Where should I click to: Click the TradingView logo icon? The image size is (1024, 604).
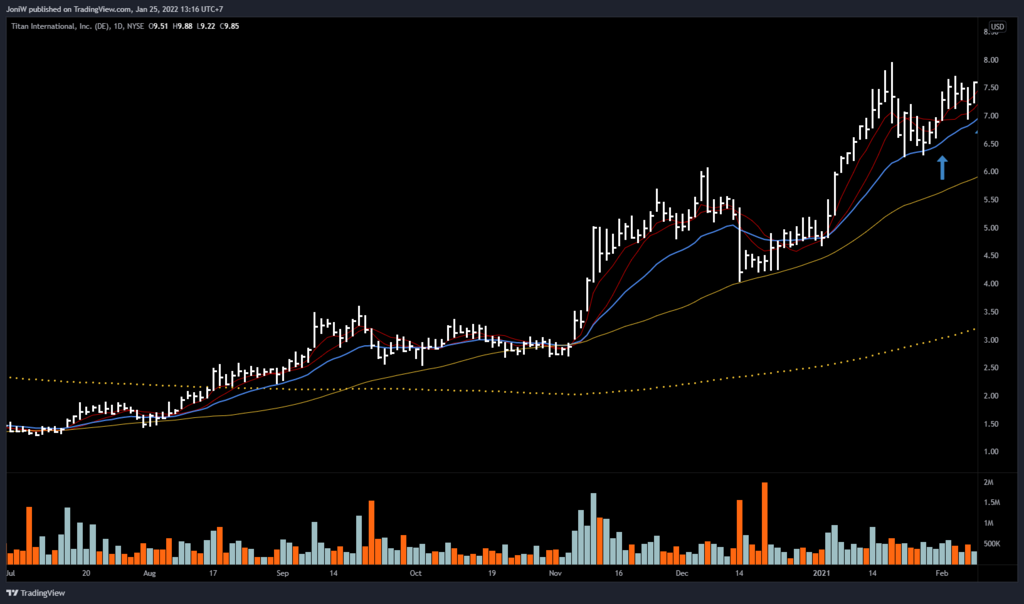click(13, 591)
